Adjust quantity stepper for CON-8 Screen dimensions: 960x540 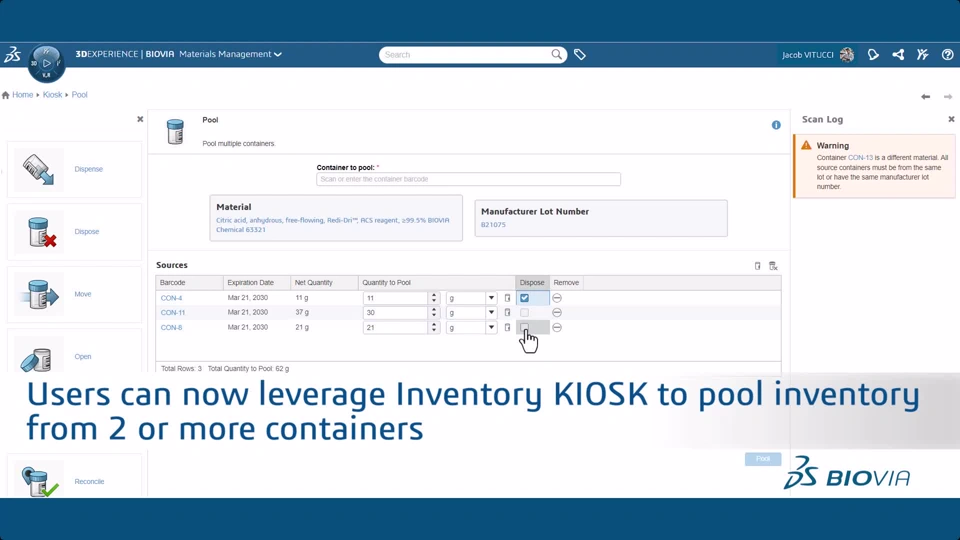(434, 328)
